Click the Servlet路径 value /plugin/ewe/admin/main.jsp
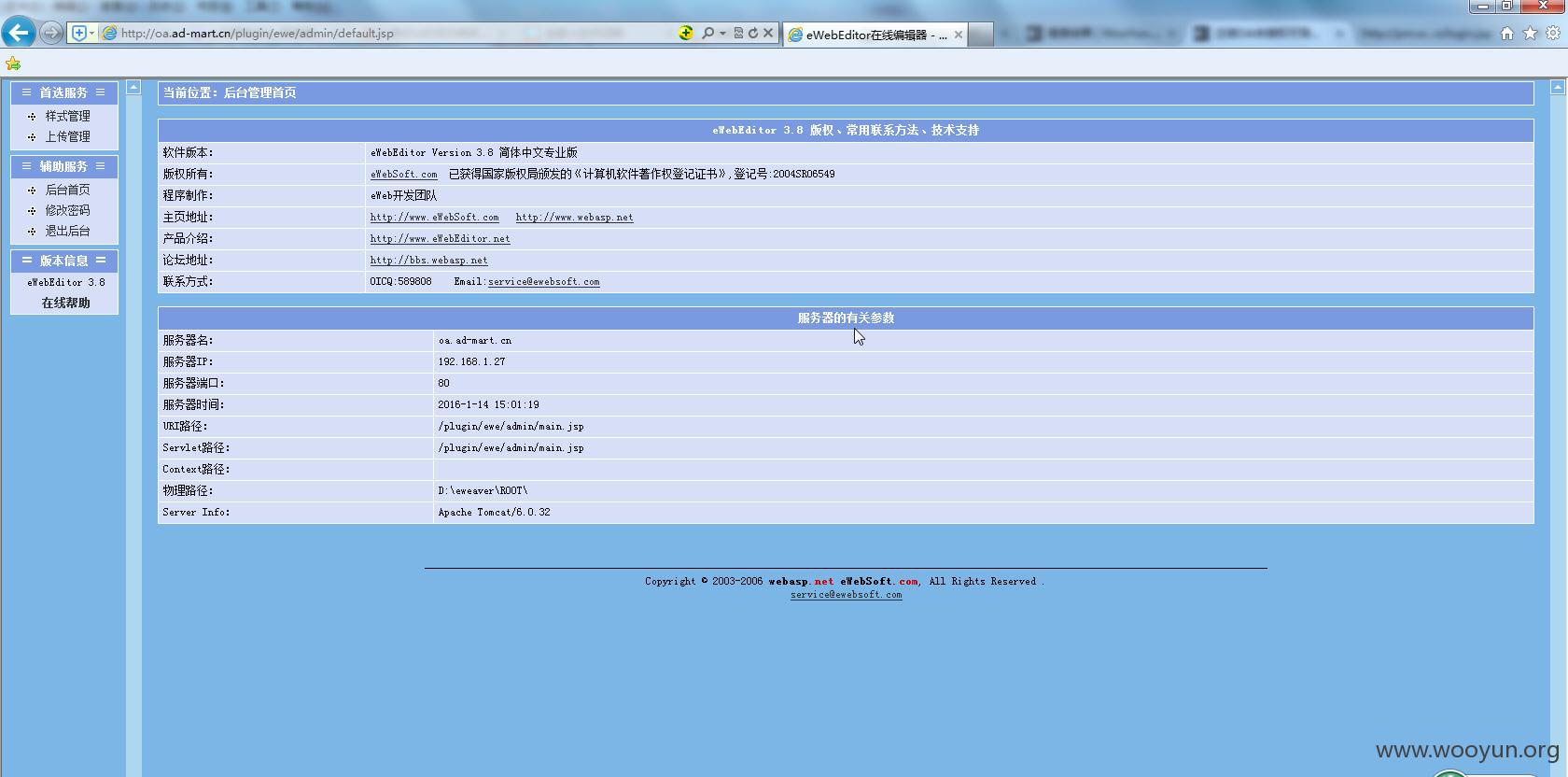Screen dimensions: 1568x777 511,447
